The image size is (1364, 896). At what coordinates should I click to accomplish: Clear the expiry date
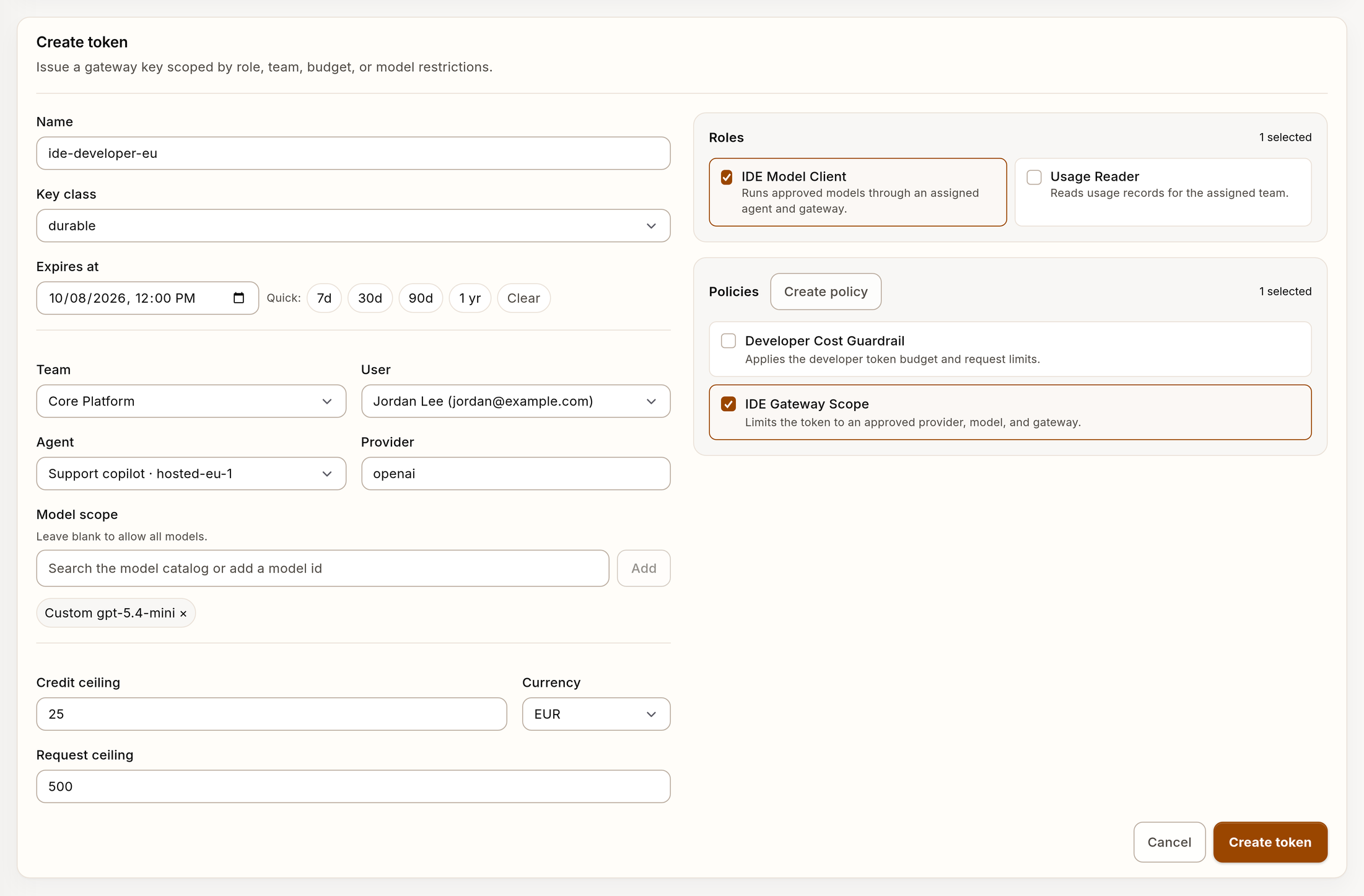tap(523, 298)
